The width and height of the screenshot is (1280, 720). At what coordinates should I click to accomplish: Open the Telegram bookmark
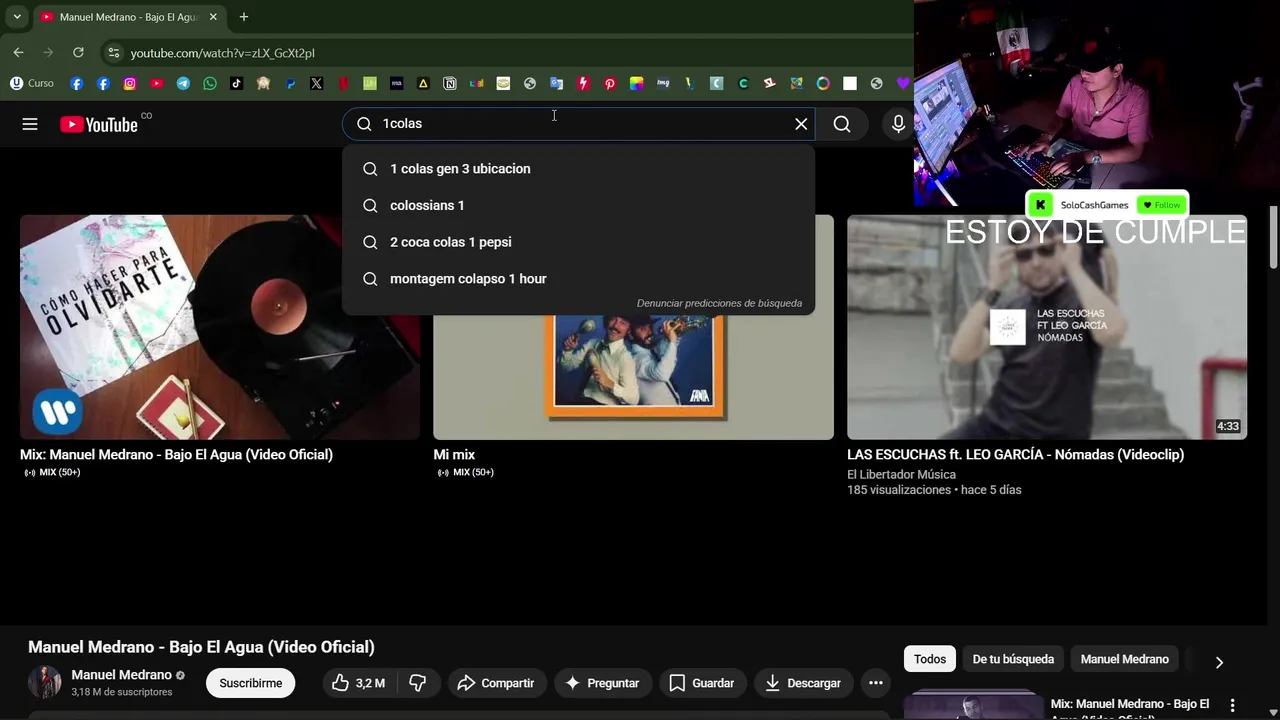click(183, 84)
